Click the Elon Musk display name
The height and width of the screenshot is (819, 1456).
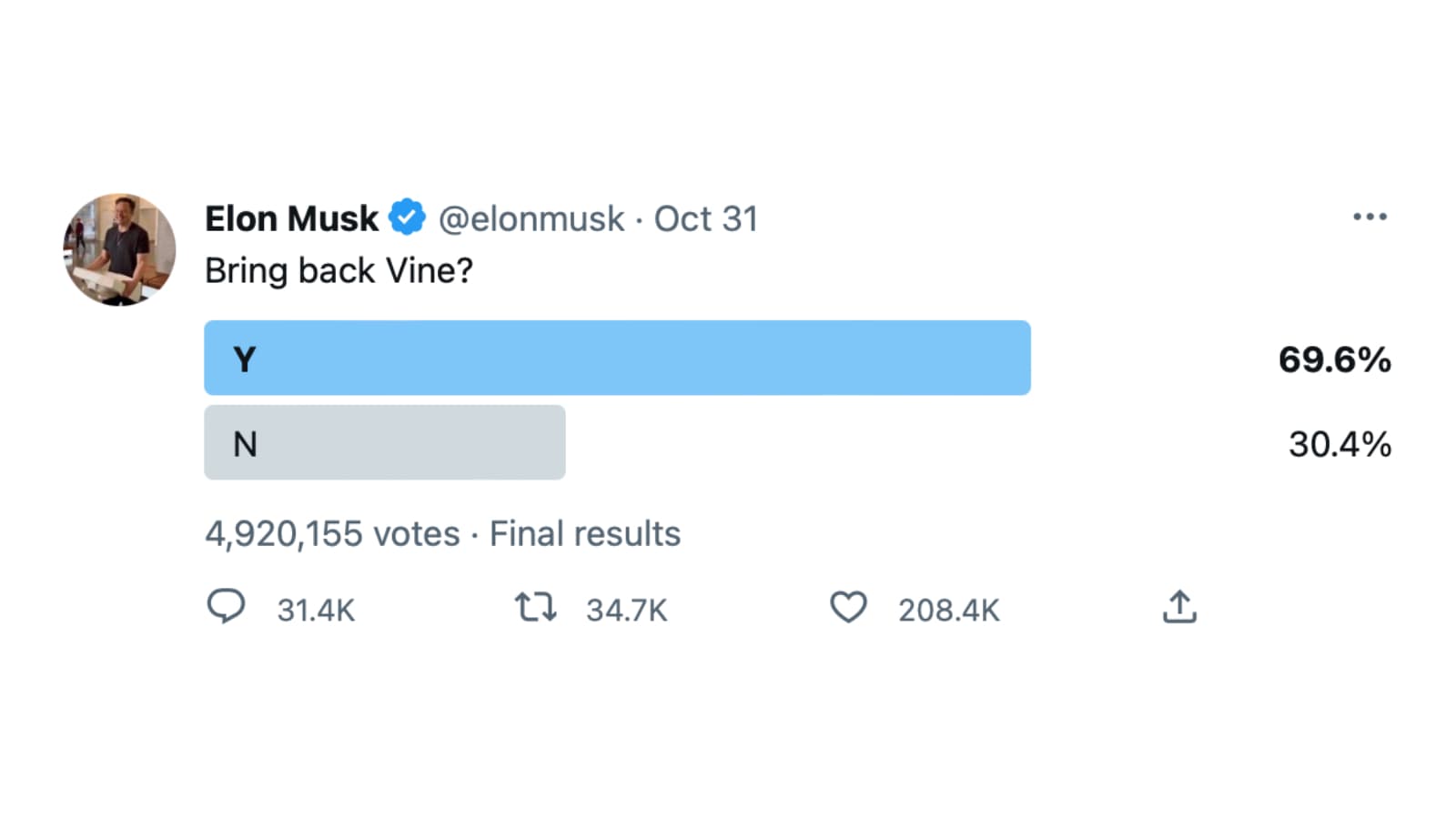tap(291, 218)
